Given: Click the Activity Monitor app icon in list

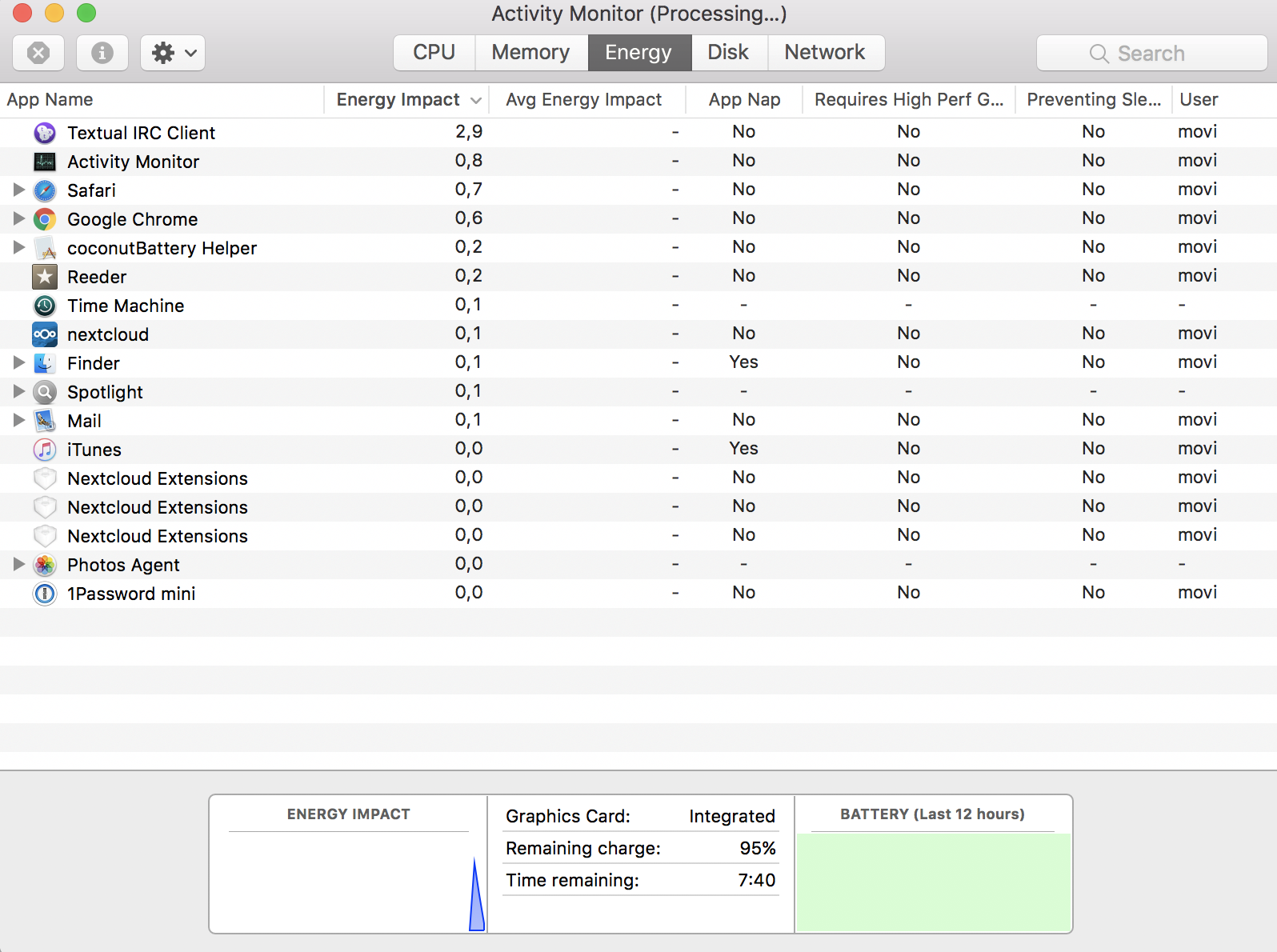Looking at the screenshot, I should [x=45, y=162].
